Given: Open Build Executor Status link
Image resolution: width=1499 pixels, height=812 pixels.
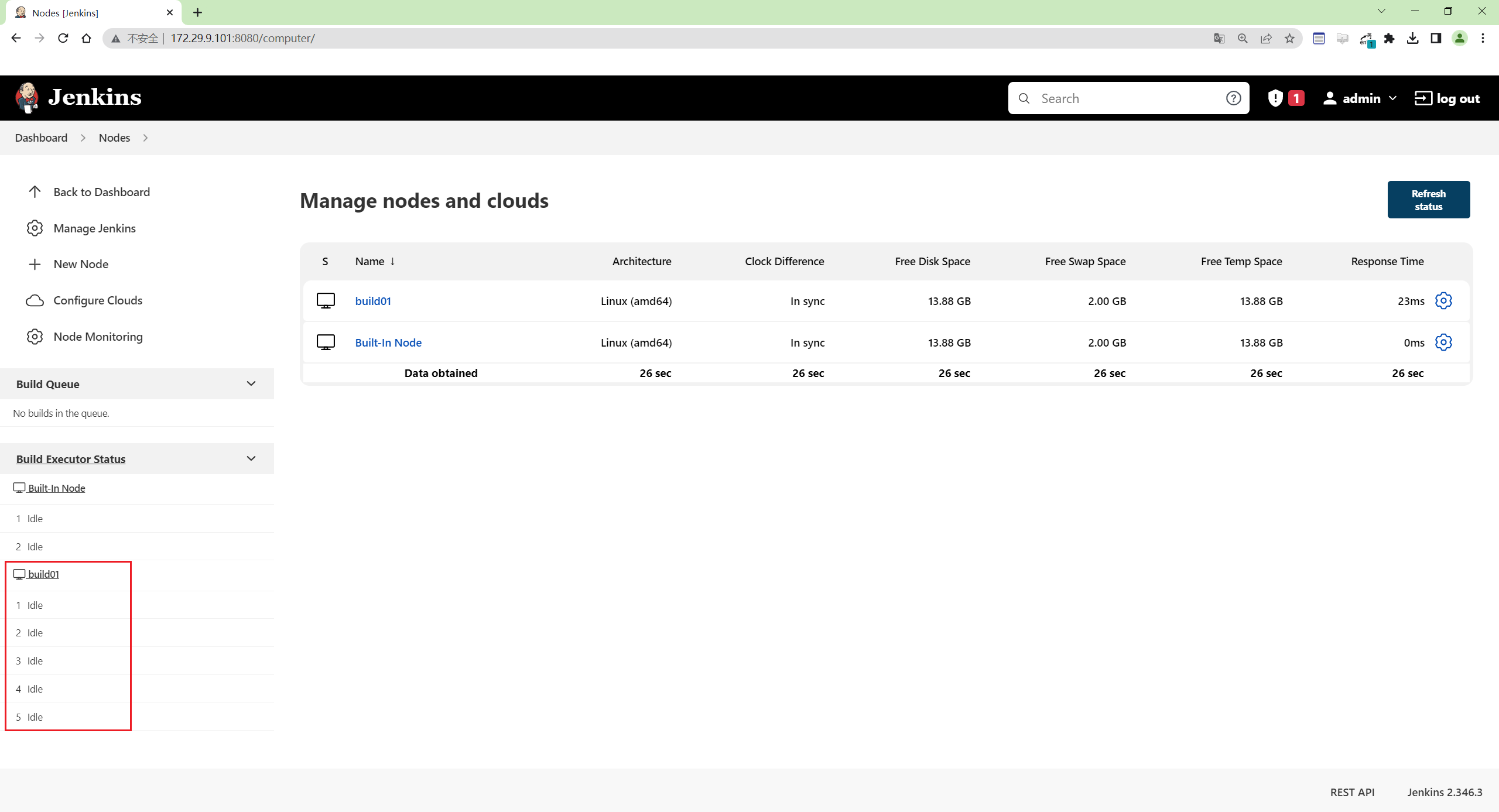Looking at the screenshot, I should 71,459.
